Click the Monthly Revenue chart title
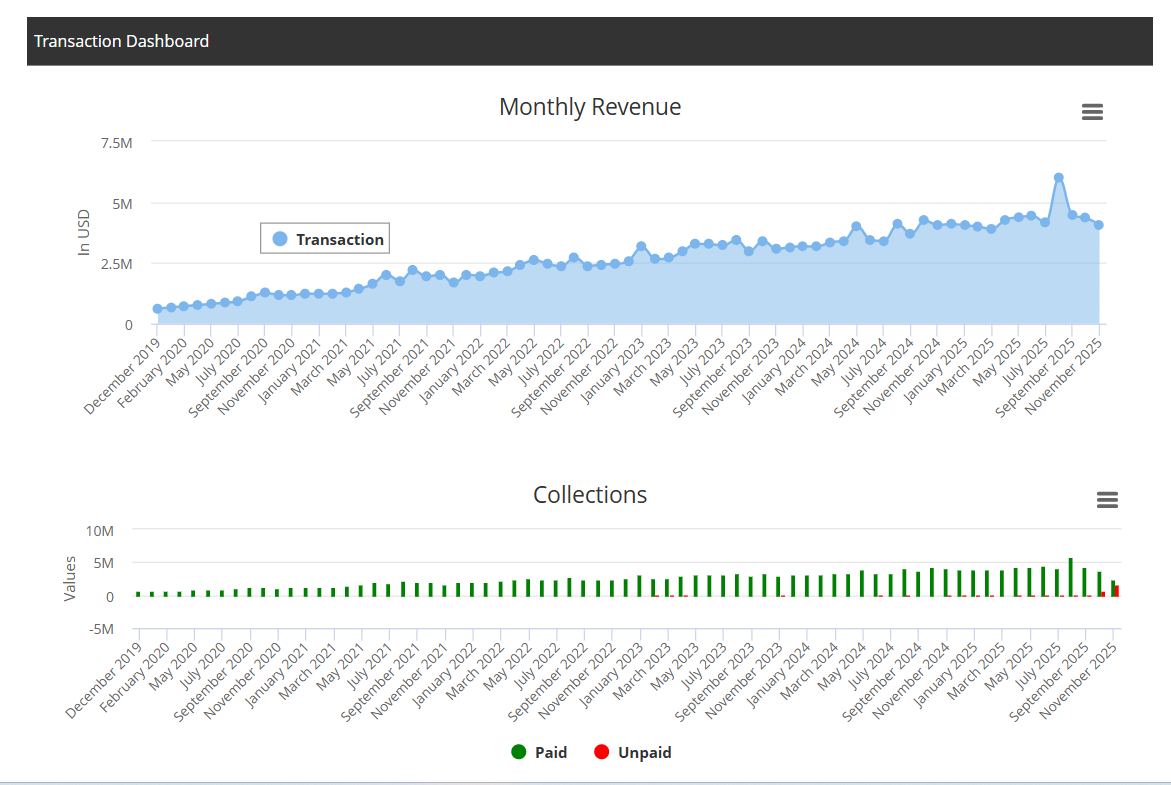 tap(590, 107)
